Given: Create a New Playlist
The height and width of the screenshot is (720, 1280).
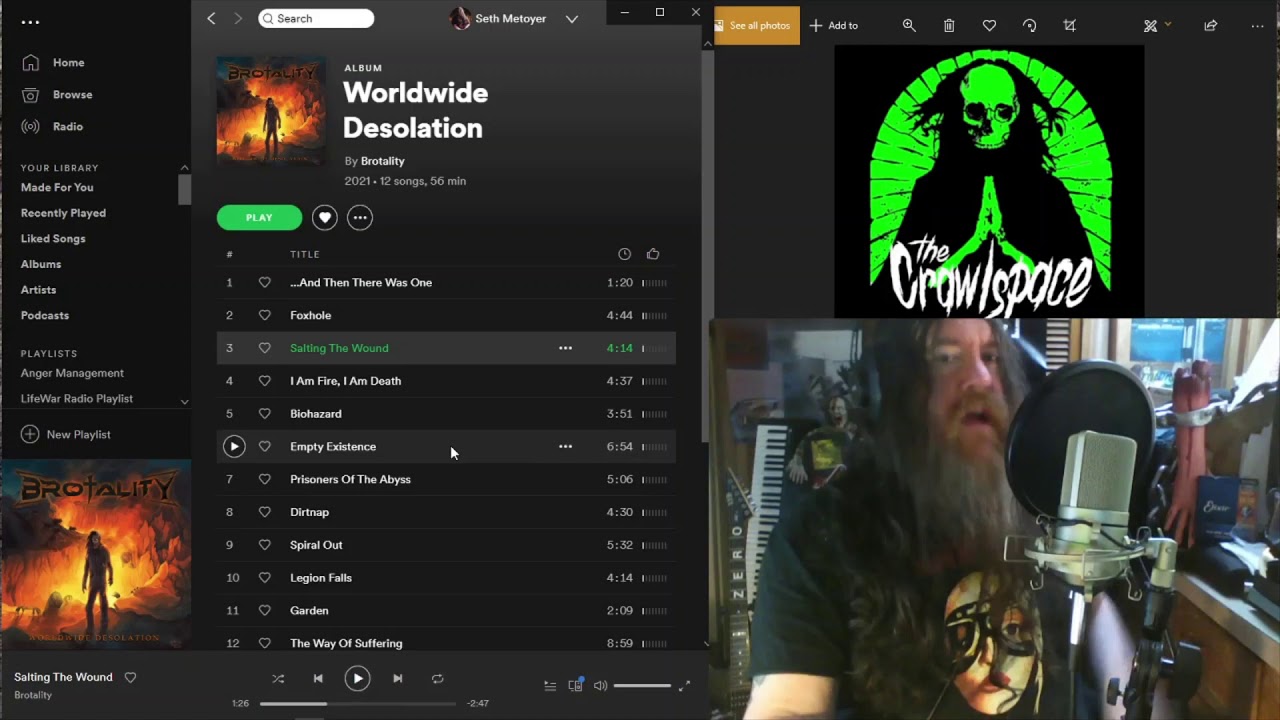Looking at the screenshot, I should (x=66, y=434).
